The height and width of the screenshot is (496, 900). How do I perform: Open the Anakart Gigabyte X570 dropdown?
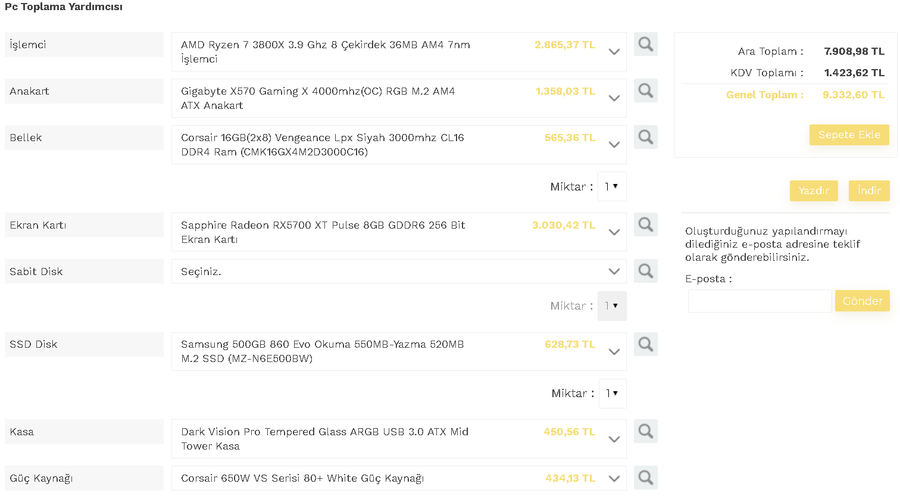(615, 98)
